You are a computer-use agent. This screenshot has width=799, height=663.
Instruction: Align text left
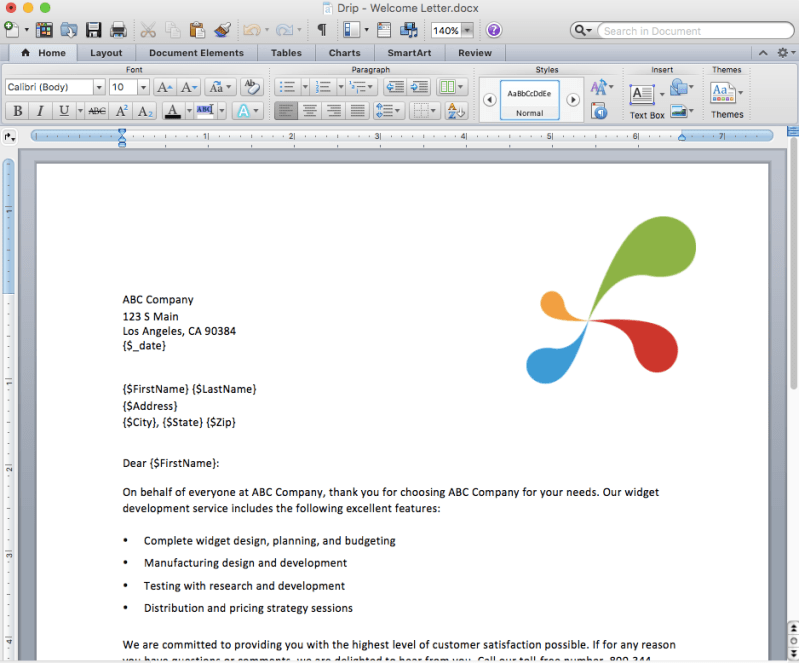[x=286, y=111]
